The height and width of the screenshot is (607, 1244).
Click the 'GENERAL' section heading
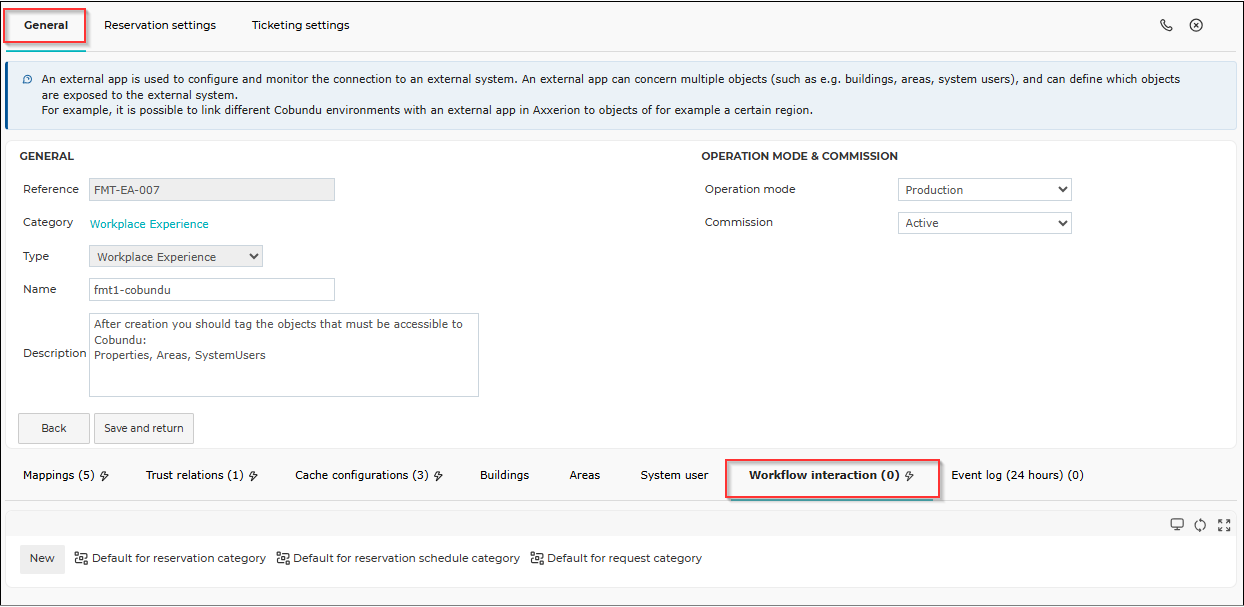(x=48, y=156)
